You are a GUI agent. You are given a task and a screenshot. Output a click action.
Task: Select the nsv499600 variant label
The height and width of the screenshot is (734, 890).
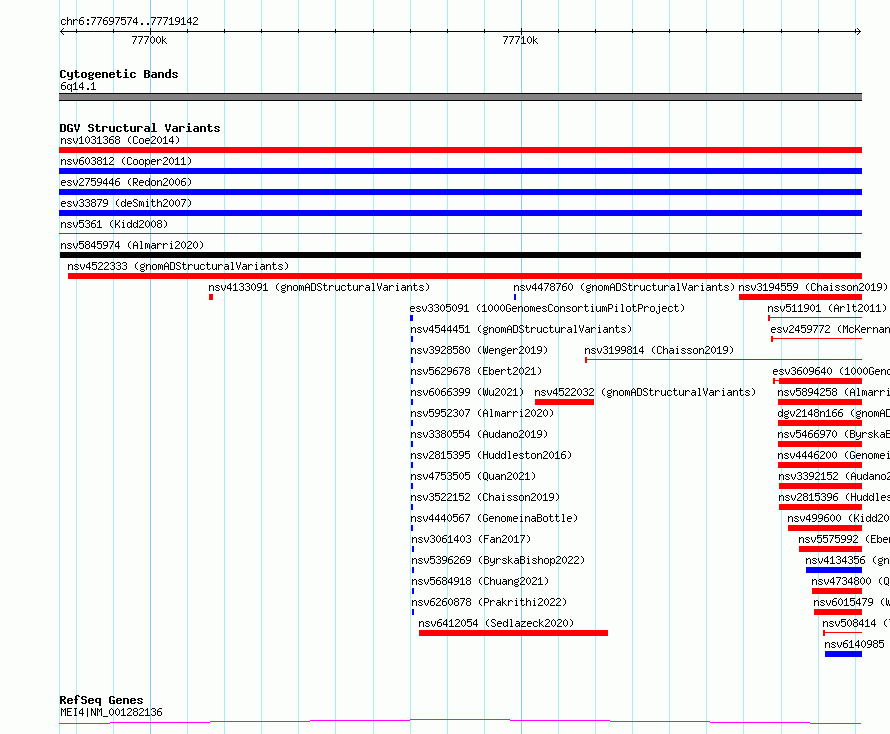coord(838,518)
